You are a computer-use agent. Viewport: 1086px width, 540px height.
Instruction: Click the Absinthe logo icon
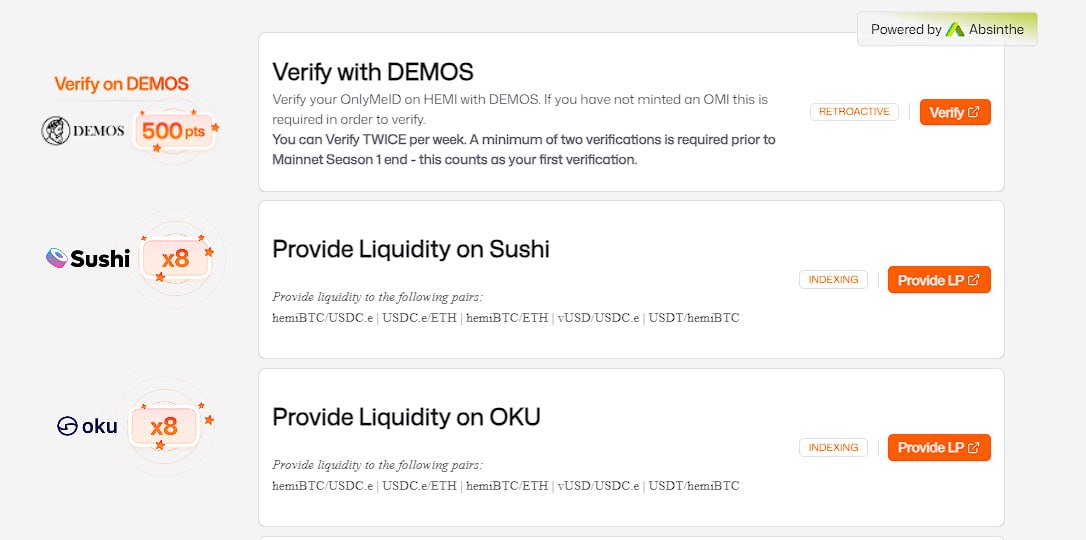click(x=955, y=29)
